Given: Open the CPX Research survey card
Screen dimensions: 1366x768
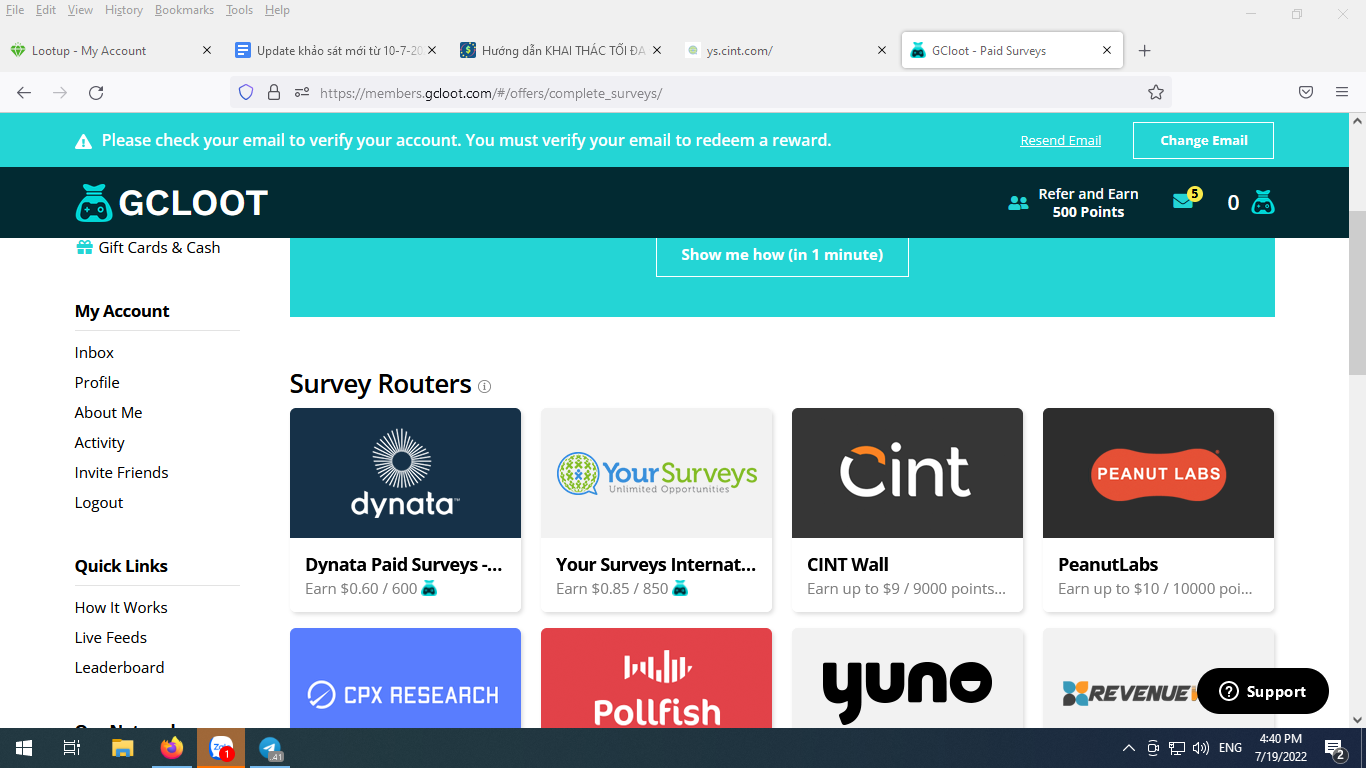Looking at the screenshot, I should coord(405,678).
